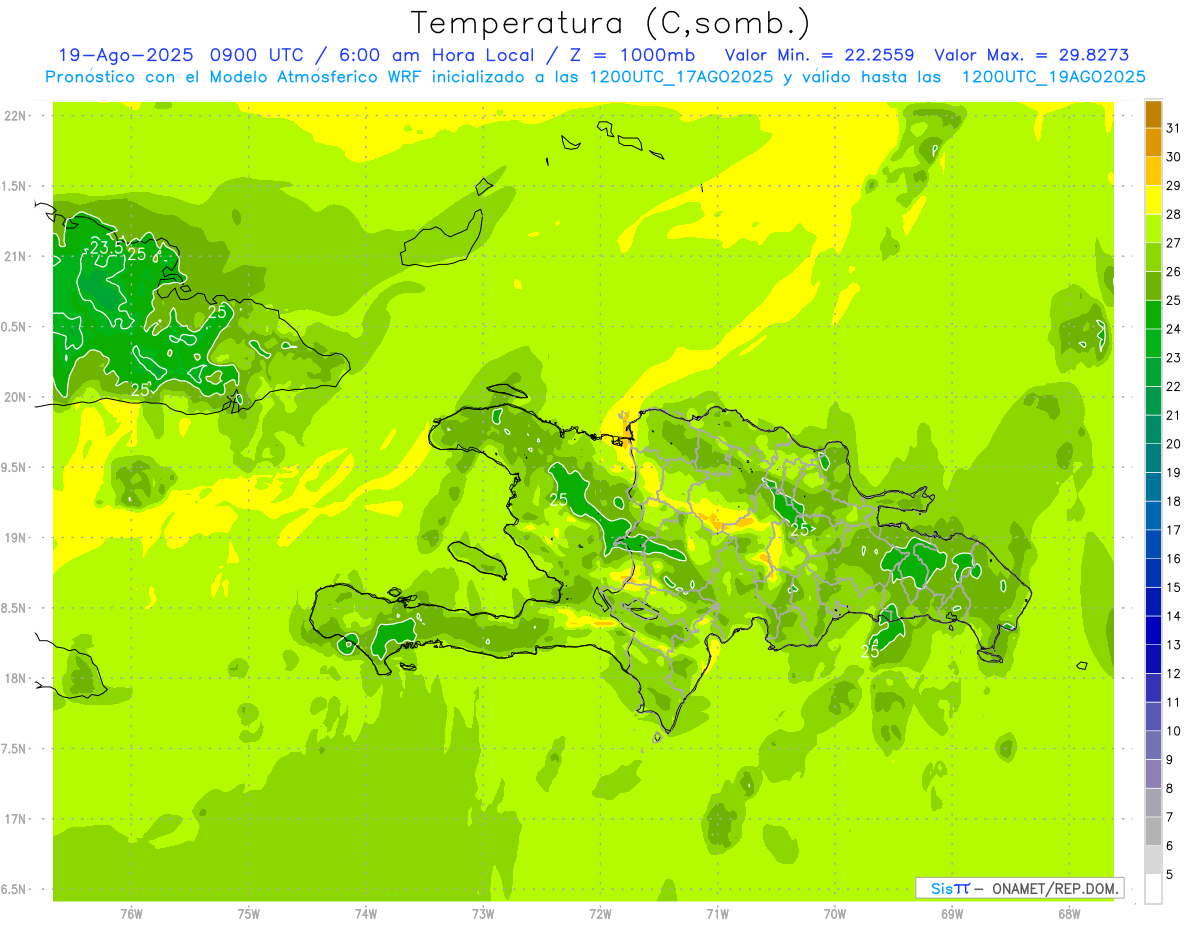
Task: Click the '17N' latitude axis label
Action: click(17, 819)
